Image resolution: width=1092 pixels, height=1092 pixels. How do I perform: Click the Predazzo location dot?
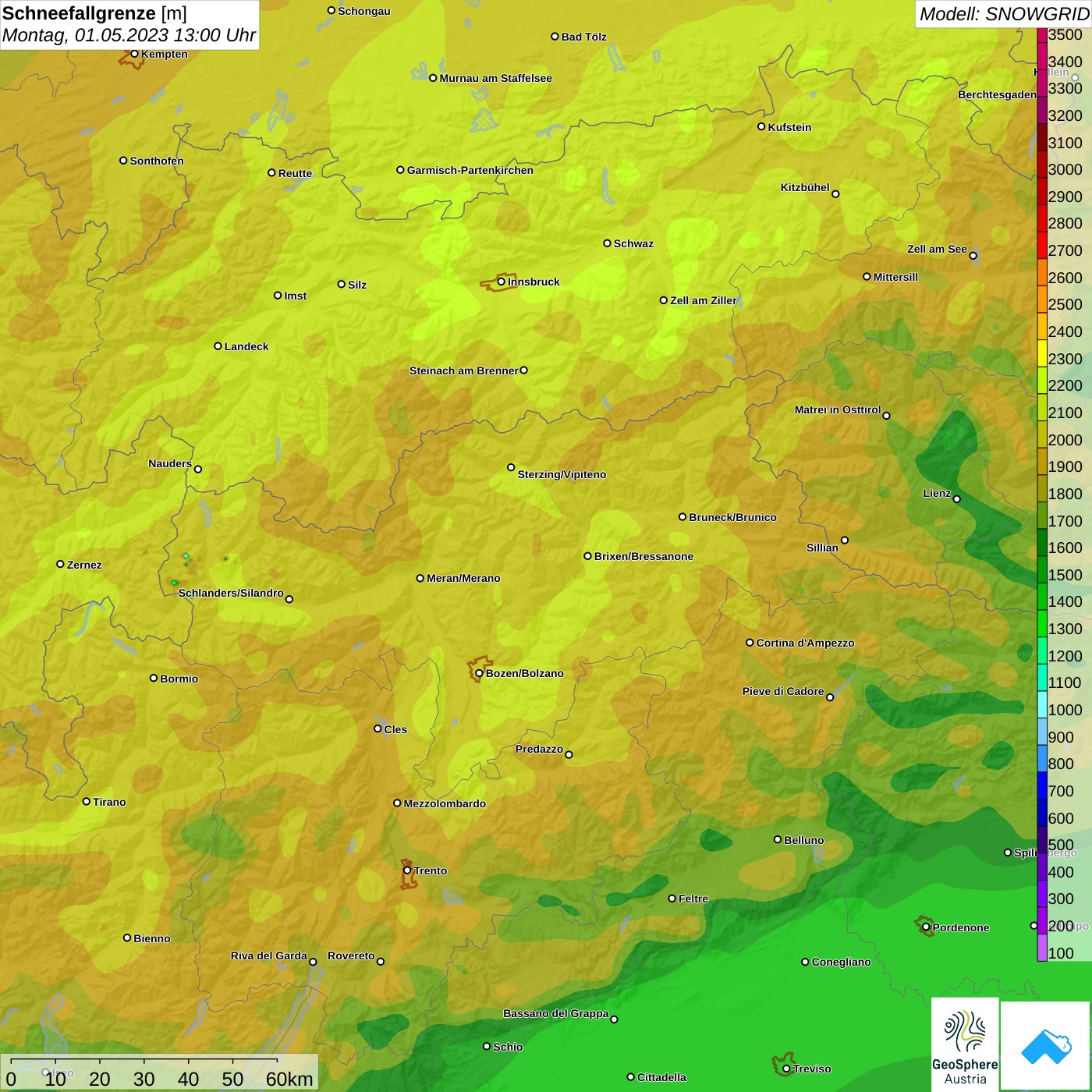click(569, 754)
